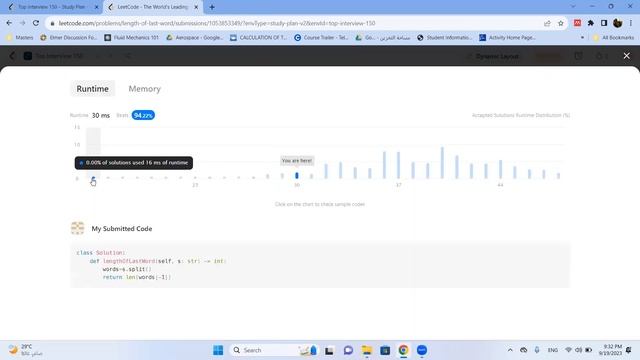Share this page from the address bar
Screen dimensions: 640x360
(x=547, y=23)
